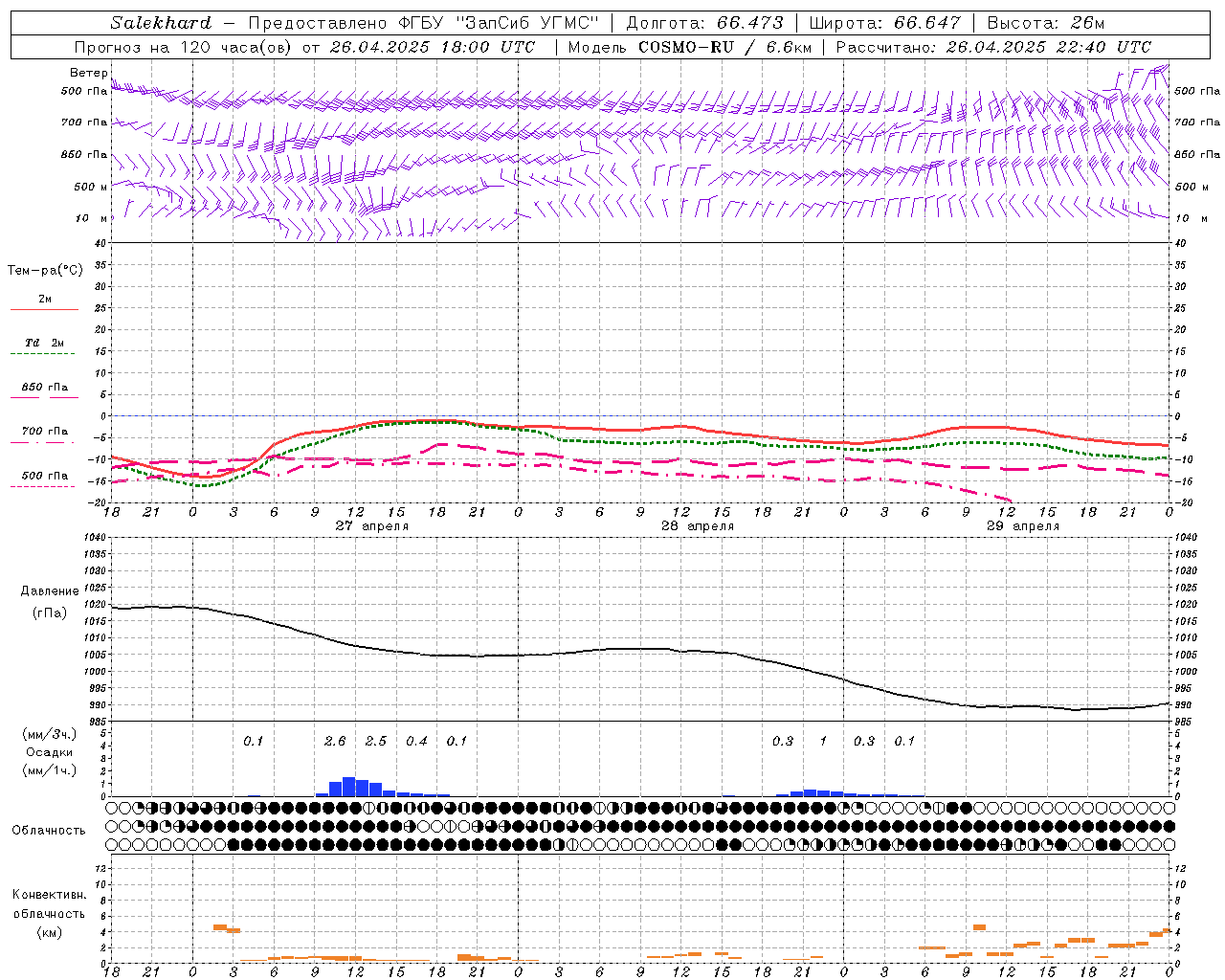1225x980 pixels.
Task: Click the "28 апреля" date label
Action: click(698, 526)
